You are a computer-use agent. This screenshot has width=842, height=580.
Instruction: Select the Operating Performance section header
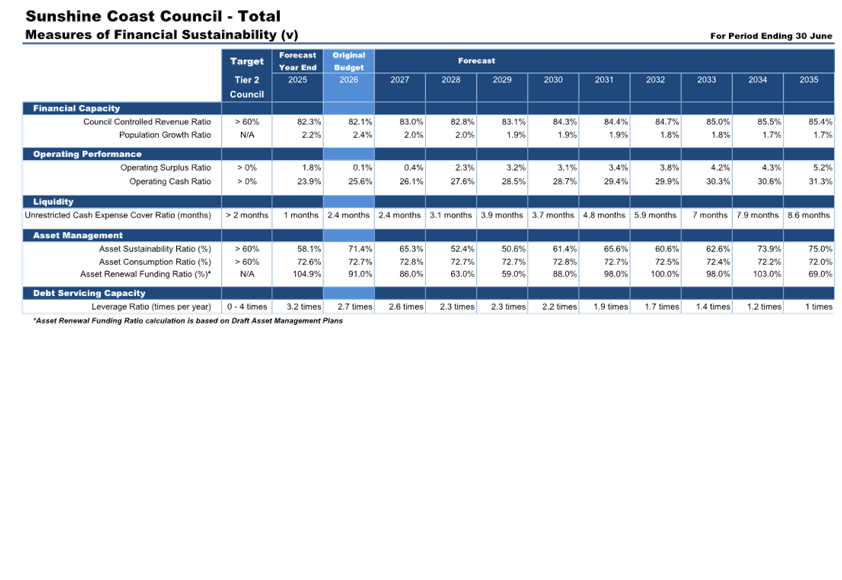pos(87,155)
